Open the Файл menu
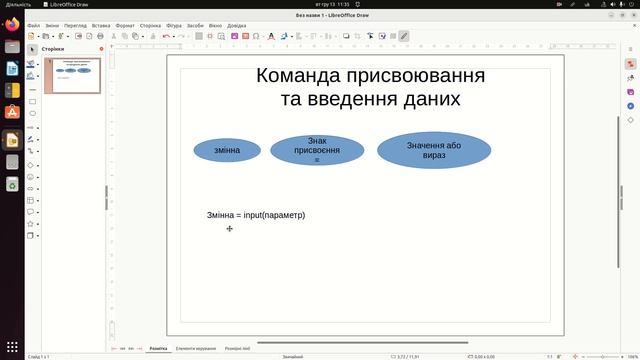The height and width of the screenshot is (360, 640). (33, 26)
